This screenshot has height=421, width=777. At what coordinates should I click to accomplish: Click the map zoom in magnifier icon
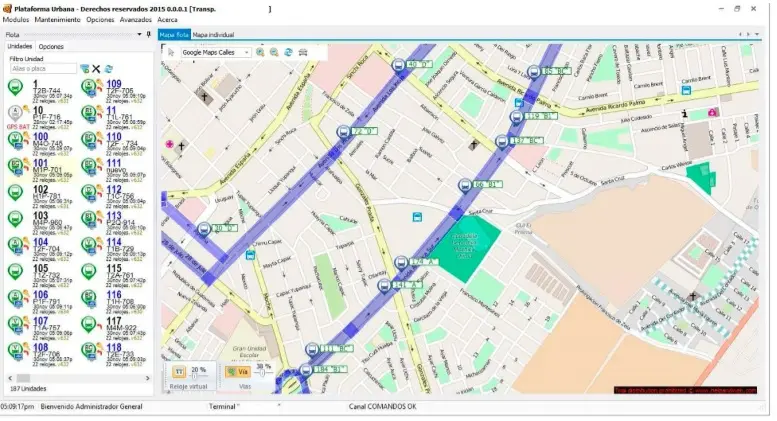[260, 53]
